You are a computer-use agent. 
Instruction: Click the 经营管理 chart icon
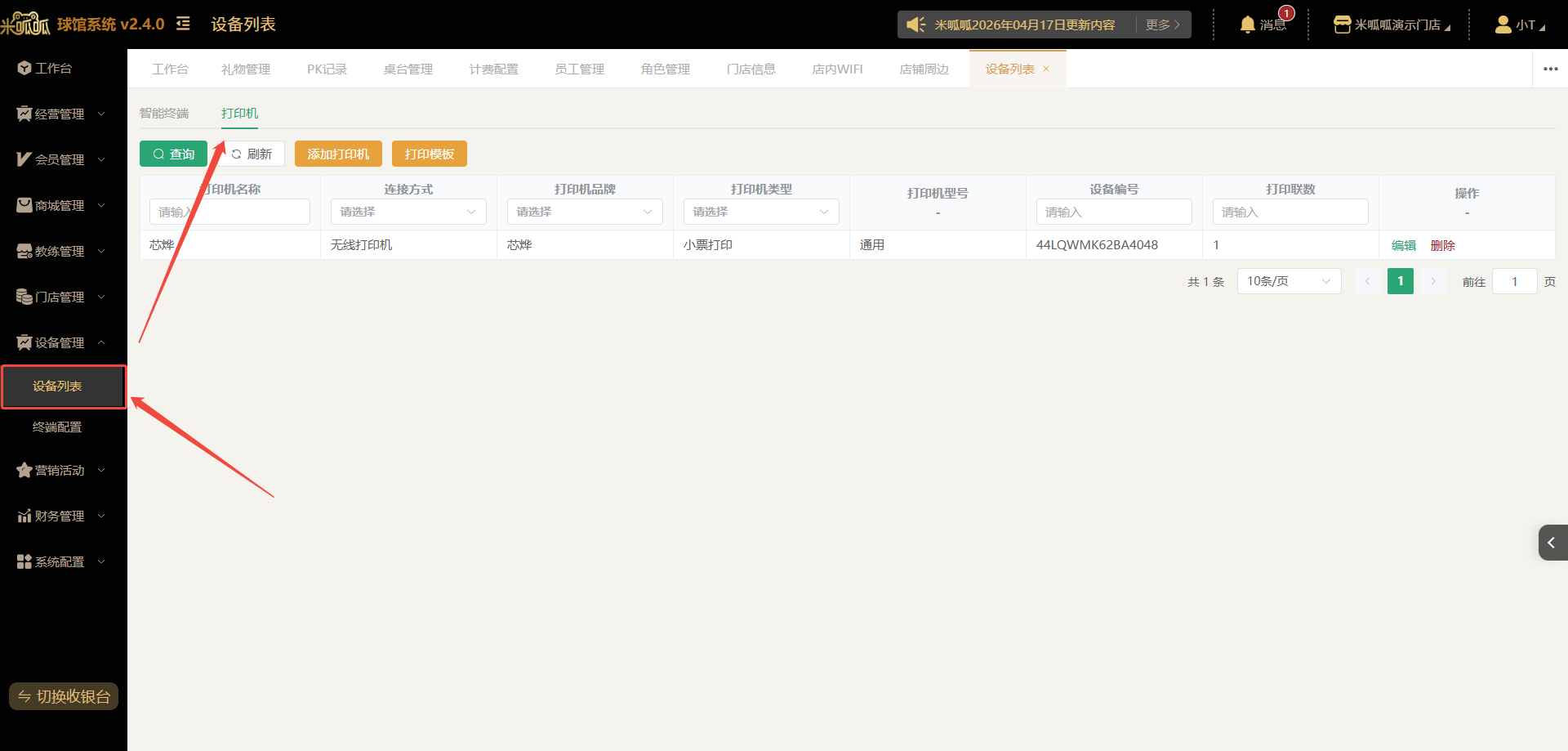[x=24, y=114]
